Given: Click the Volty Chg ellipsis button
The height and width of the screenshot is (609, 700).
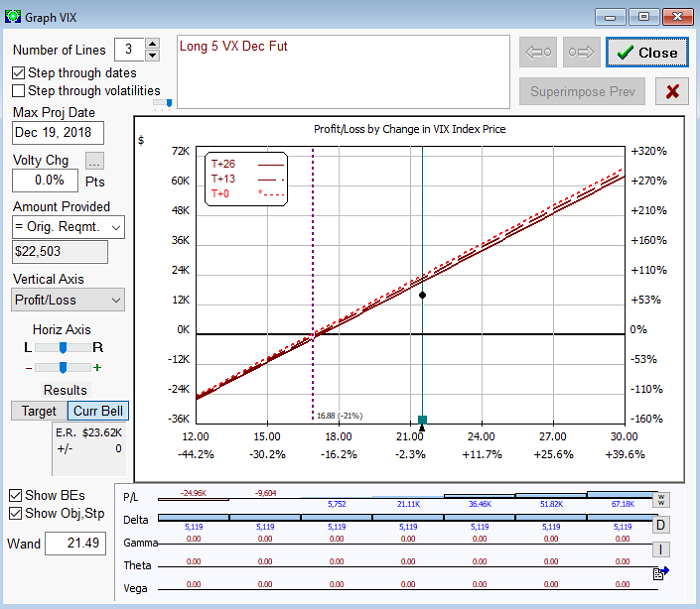Looking at the screenshot, I should point(94,161).
